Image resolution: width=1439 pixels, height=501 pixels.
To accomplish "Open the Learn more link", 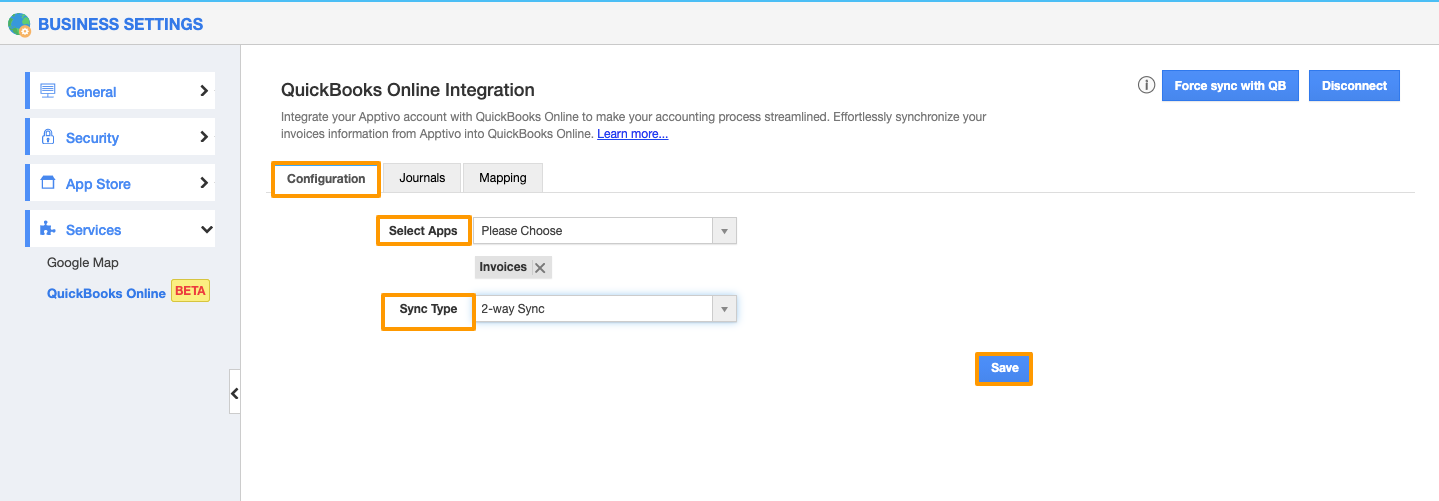I will (x=632, y=134).
